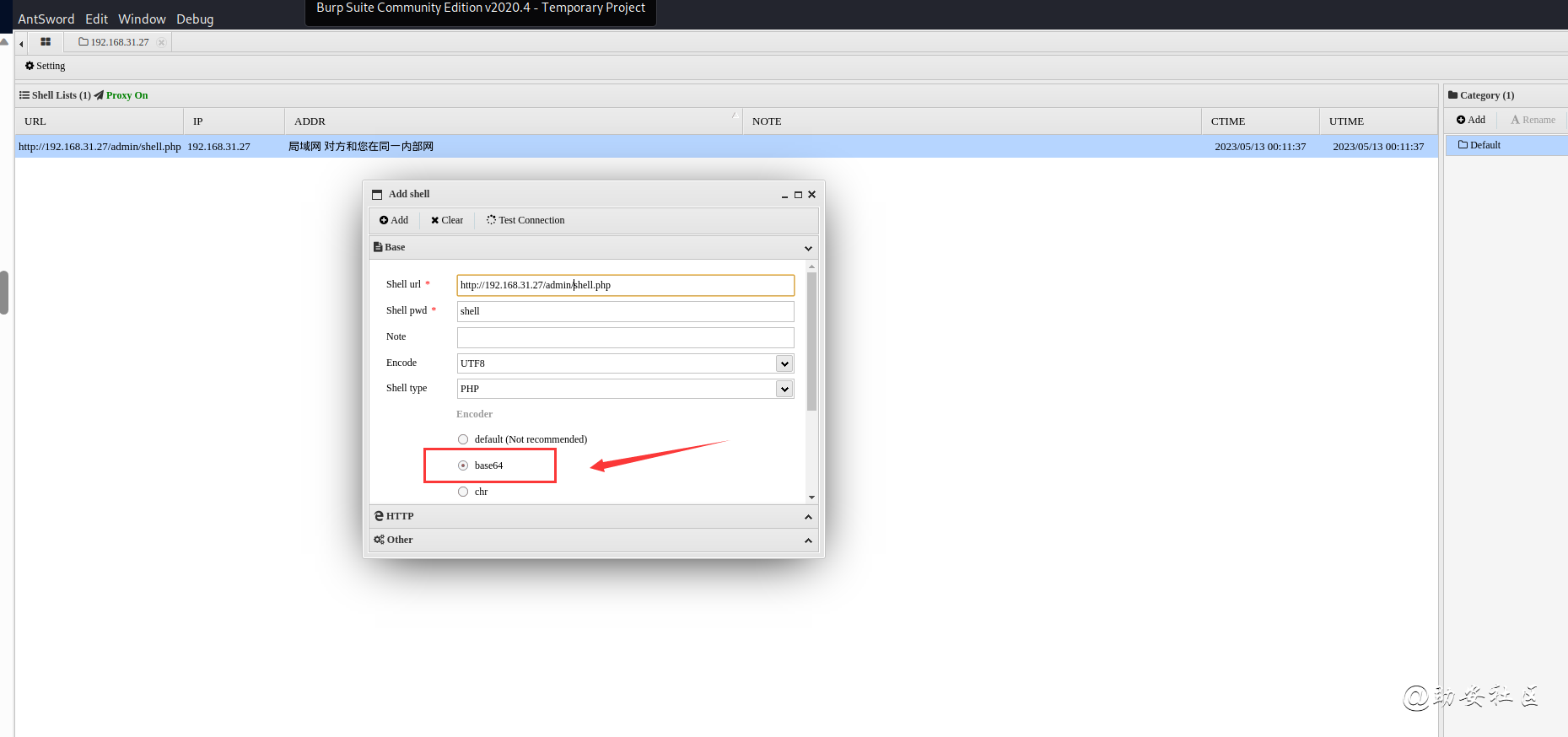Click Add in the Add shell dialog
This screenshot has height=737, width=1568.
[x=394, y=220]
